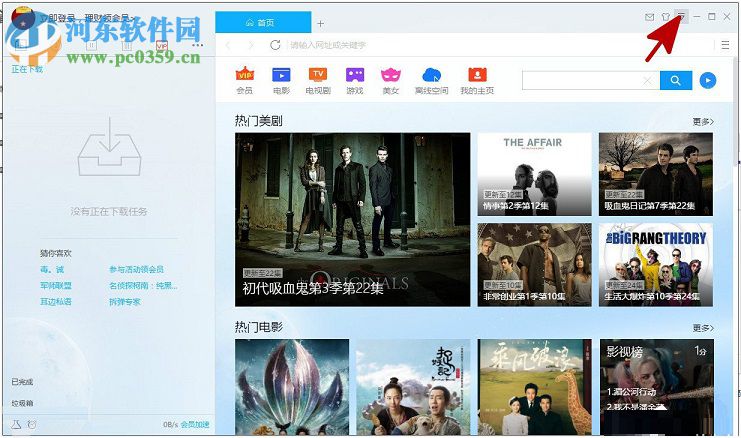741x438 pixels.
Task: Open 毒。诫 recommendation link
Action: click(x=52, y=269)
